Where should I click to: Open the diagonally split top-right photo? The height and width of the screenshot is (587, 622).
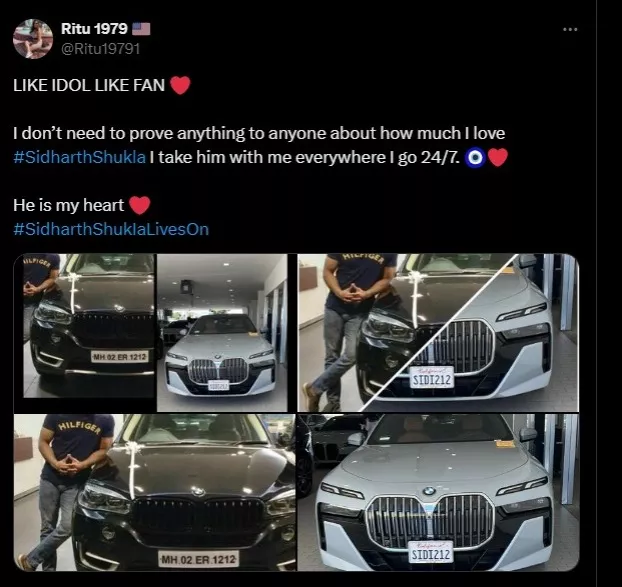point(437,332)
